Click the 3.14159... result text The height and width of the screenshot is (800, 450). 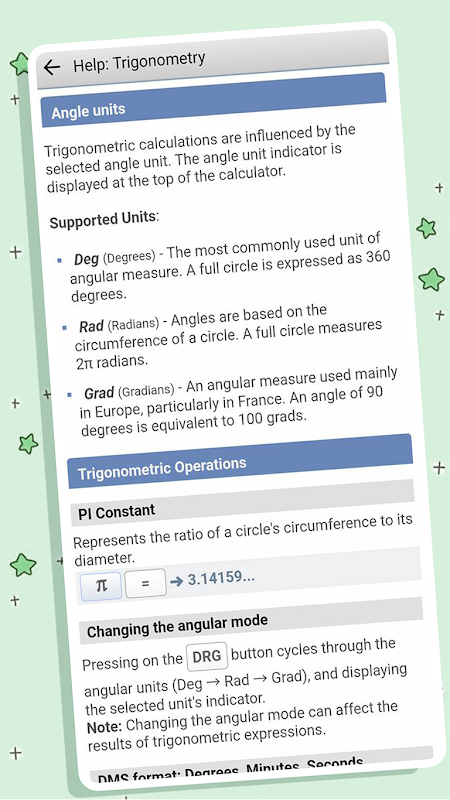click(x=221, y=579)
